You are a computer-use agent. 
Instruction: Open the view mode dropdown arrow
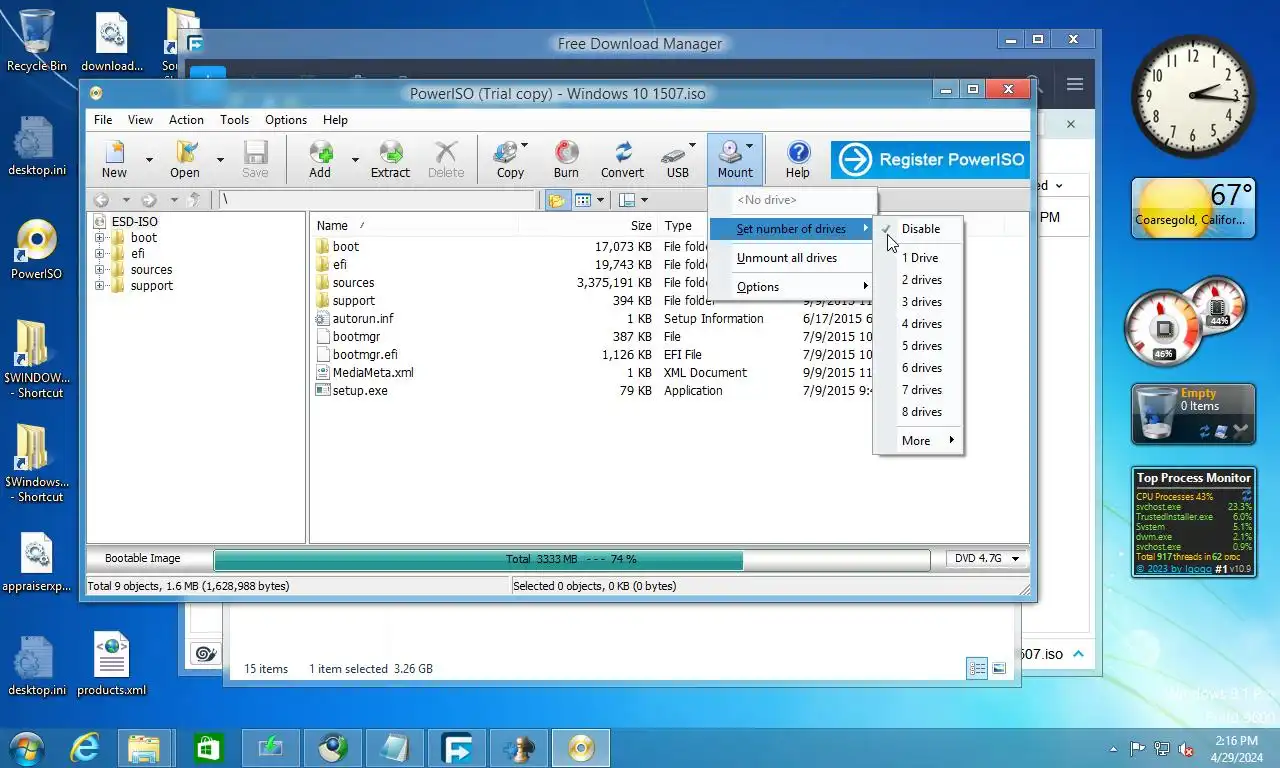[x=600, y=200]
